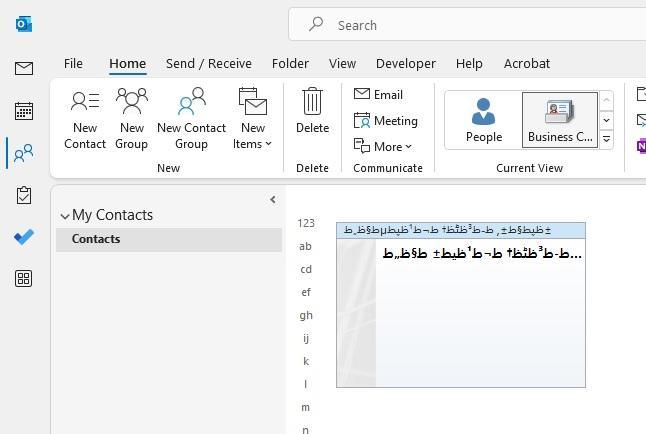The width and height of the screenshot is (646, 434).
Task: Select the Home ribbon tab
Action: pyautogui.click(x=128, y=63)
